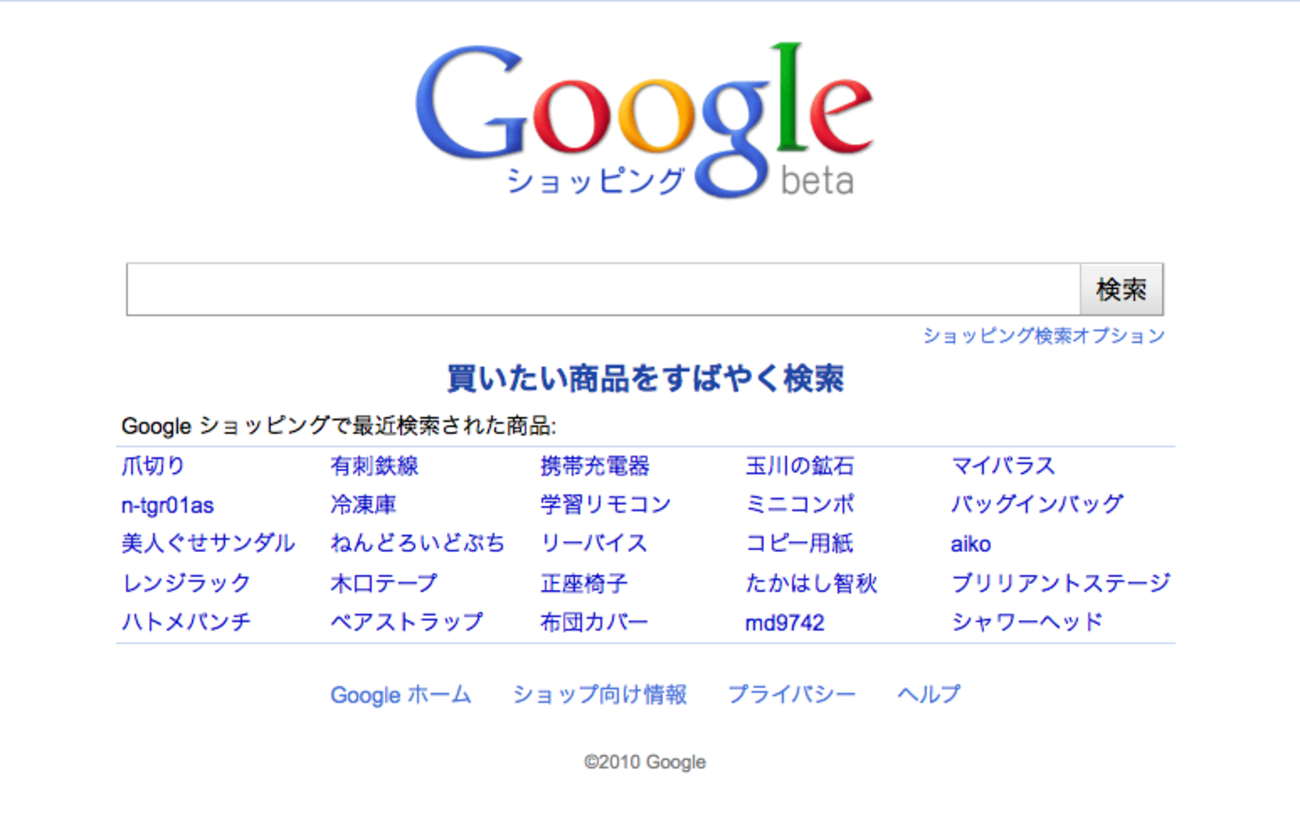Open ショッピング検索オプション link

1044,336
